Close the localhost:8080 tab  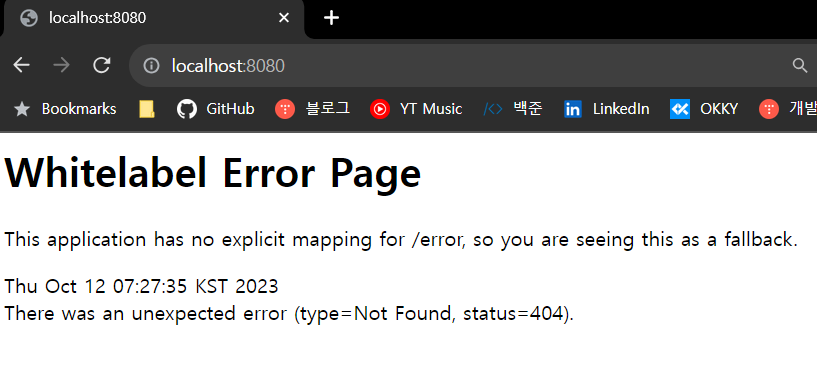tap(283, 18)
